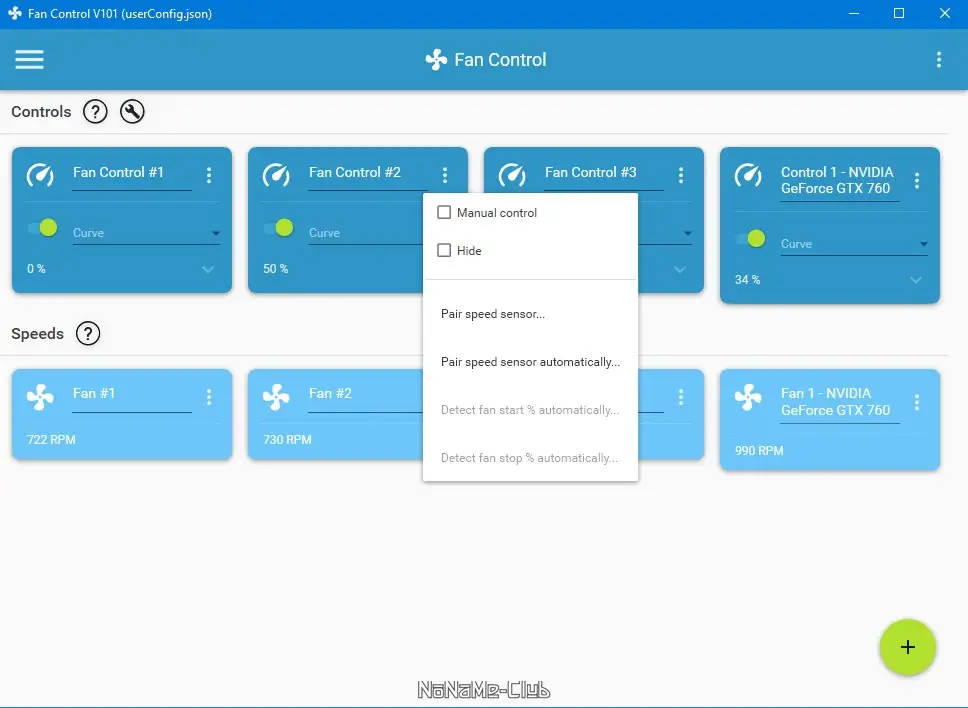
Task: Select Detect fan start % automatically...
Action: point(530,410)
